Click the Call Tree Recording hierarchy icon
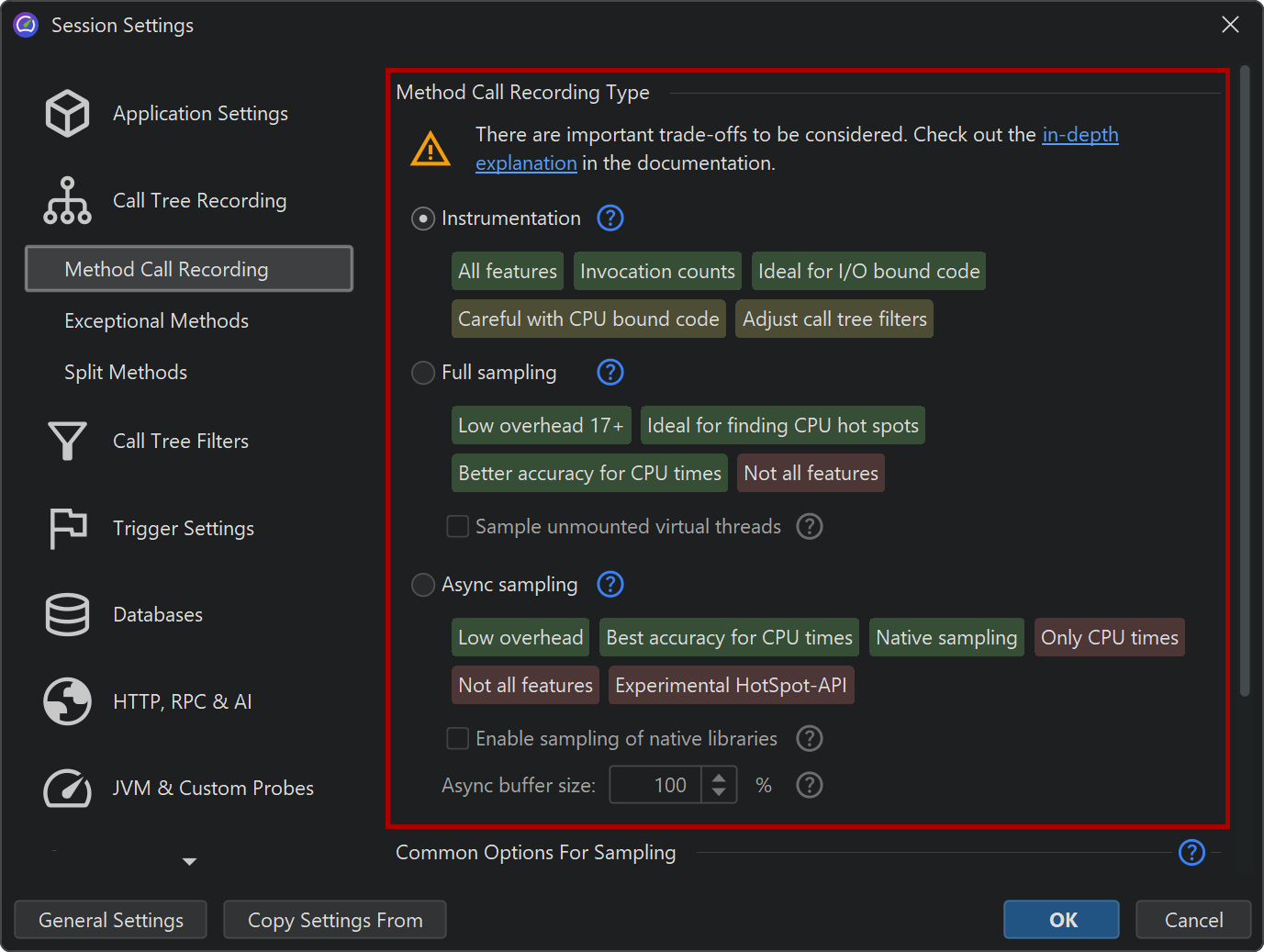The image size is (1264, 952). 67,201
